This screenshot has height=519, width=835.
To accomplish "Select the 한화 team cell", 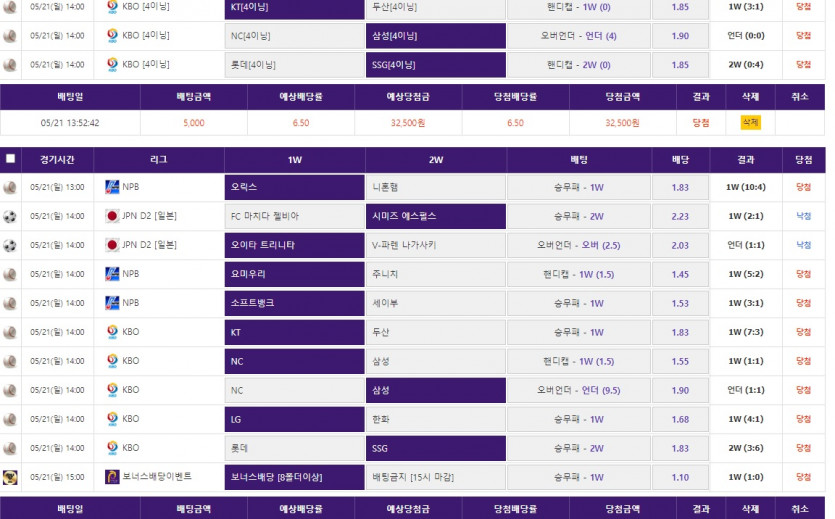I will click(436, 419).
